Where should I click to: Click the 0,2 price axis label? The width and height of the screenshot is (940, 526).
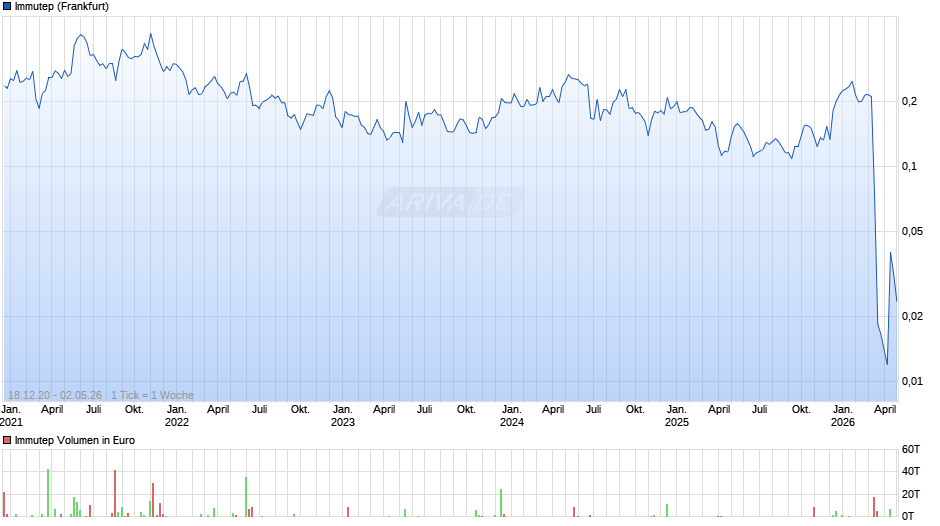[909, 101]
